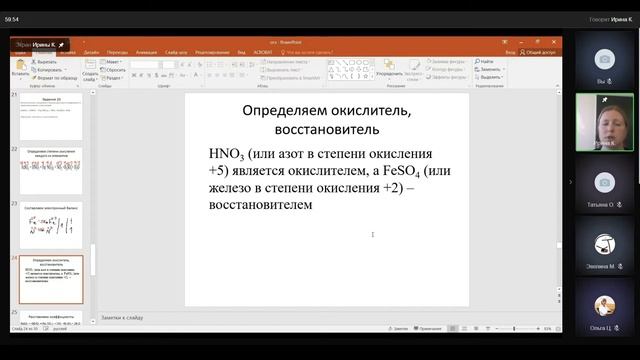Open font size combo box
The image size is (640, 360).
(x=168, y=65)
